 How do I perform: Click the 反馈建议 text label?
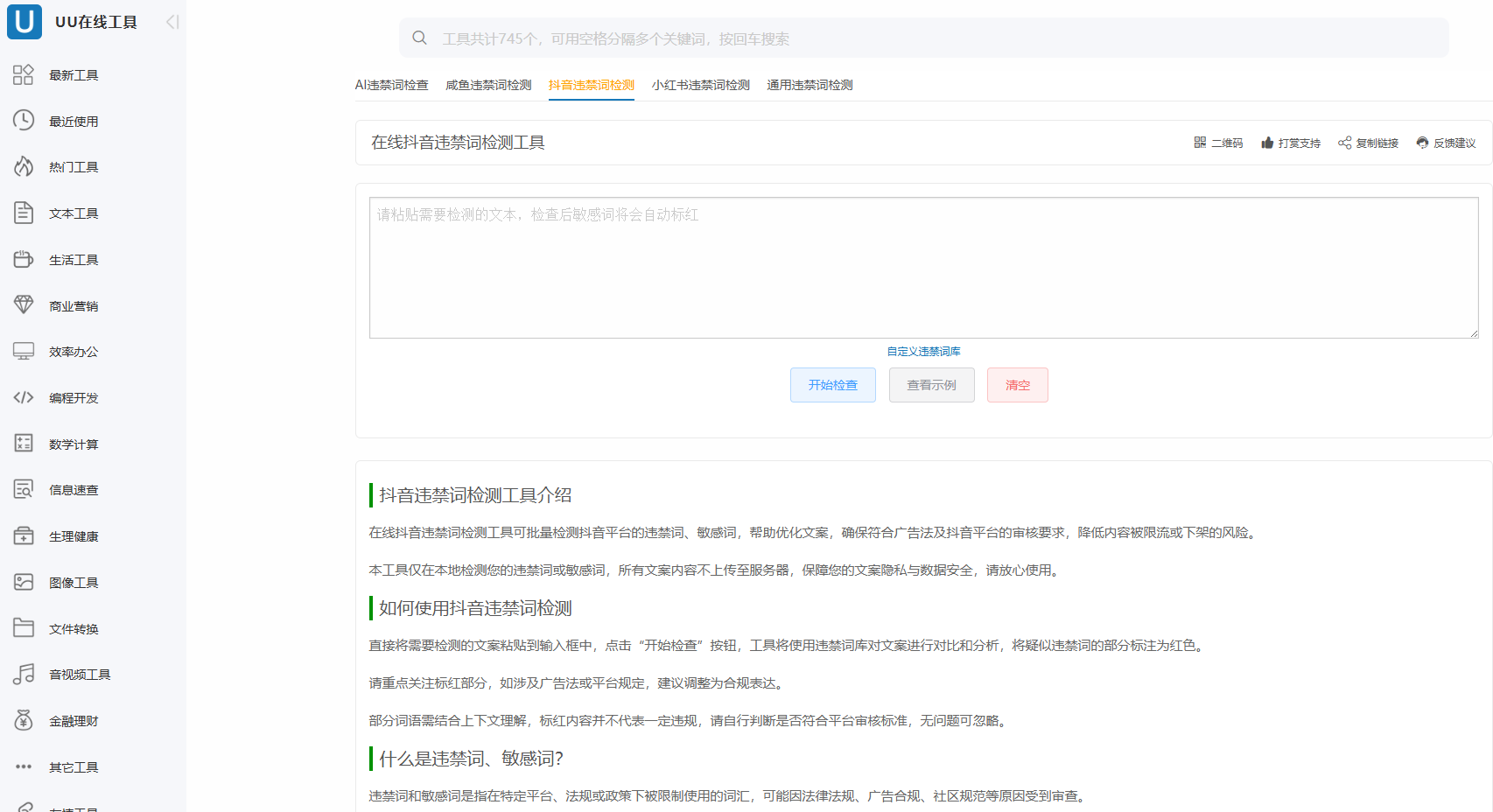pos(1454,143)
